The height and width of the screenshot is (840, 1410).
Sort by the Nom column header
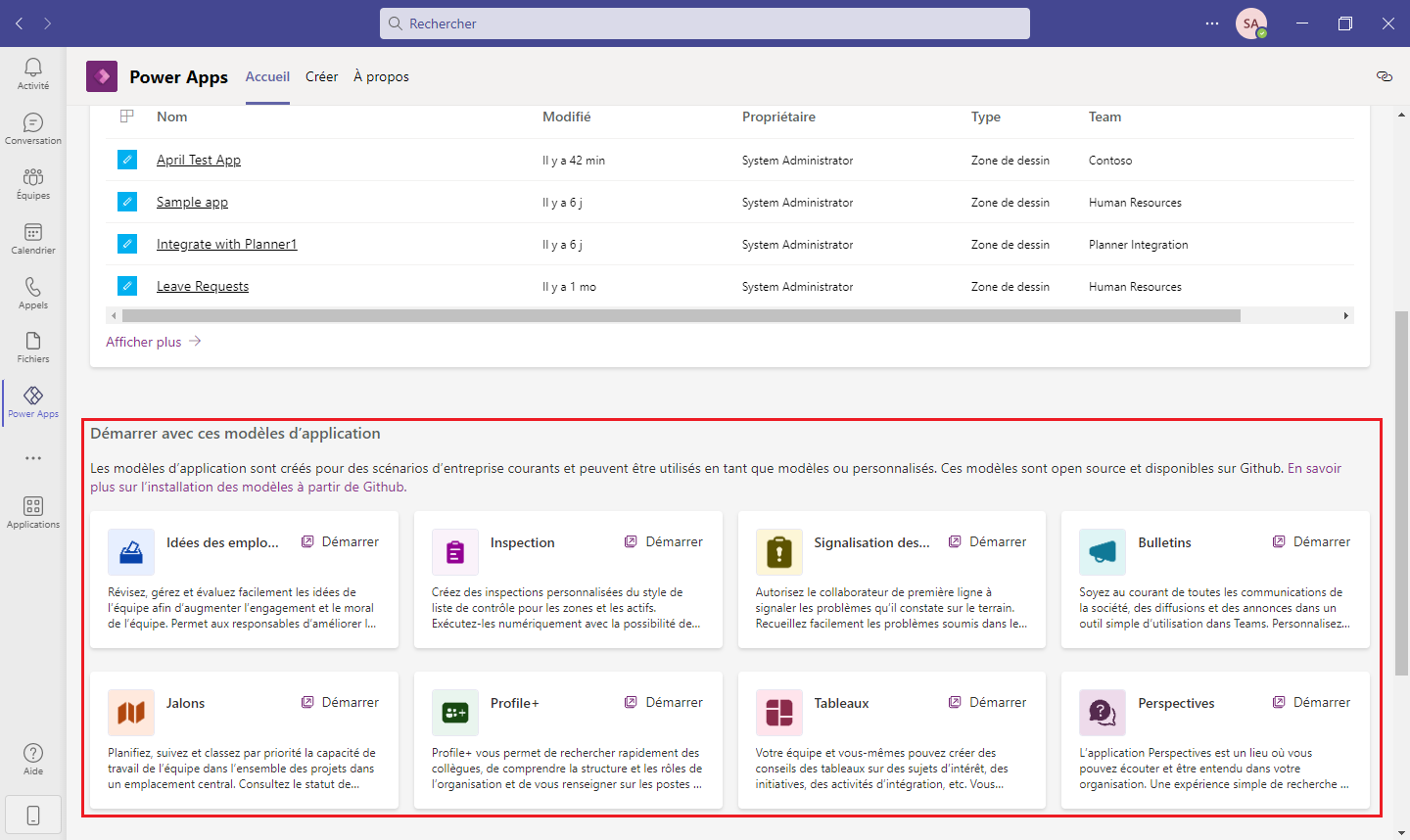tap(171, 117)
